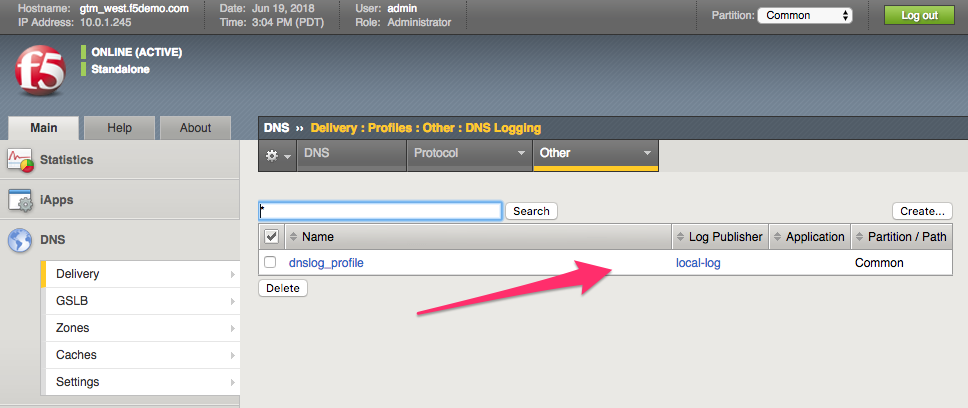
Task: Click the Search button
Action: 531,211
